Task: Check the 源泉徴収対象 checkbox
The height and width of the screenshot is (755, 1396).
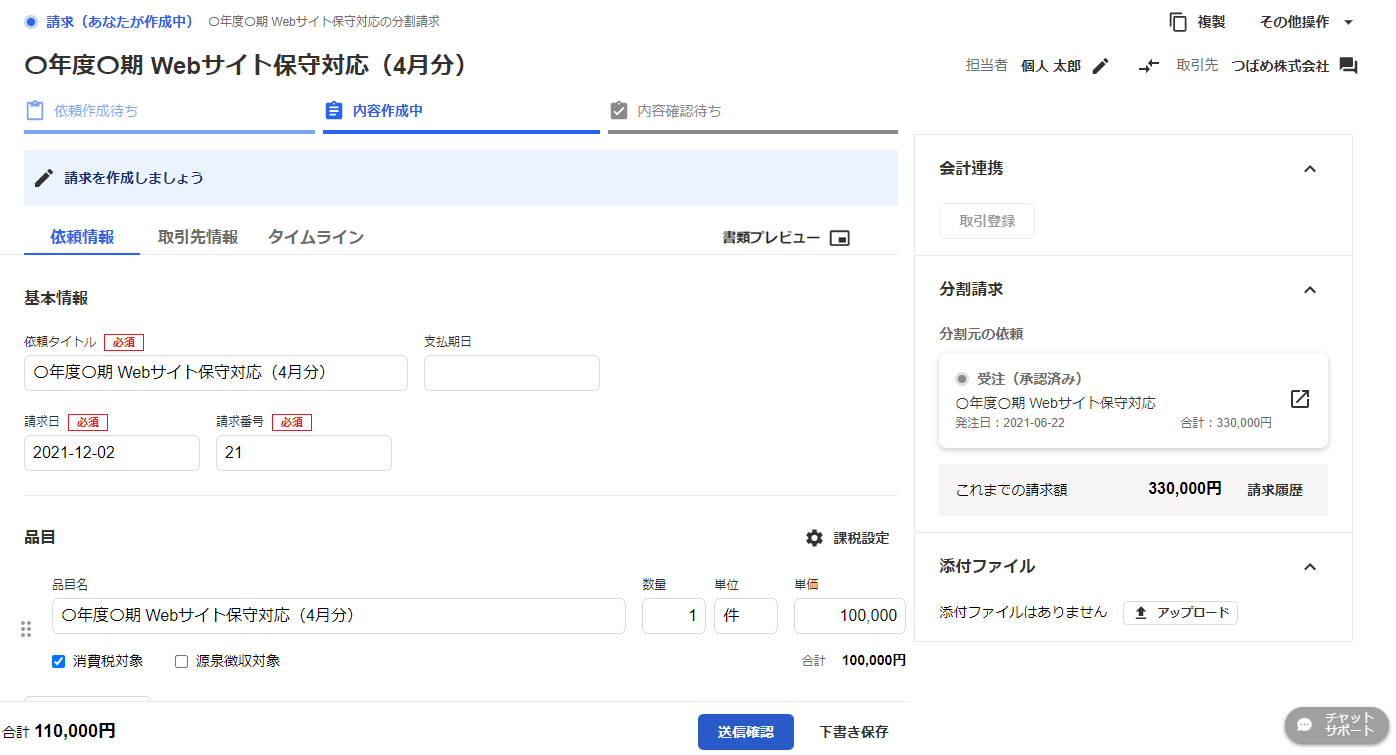Action: point(181,661)
